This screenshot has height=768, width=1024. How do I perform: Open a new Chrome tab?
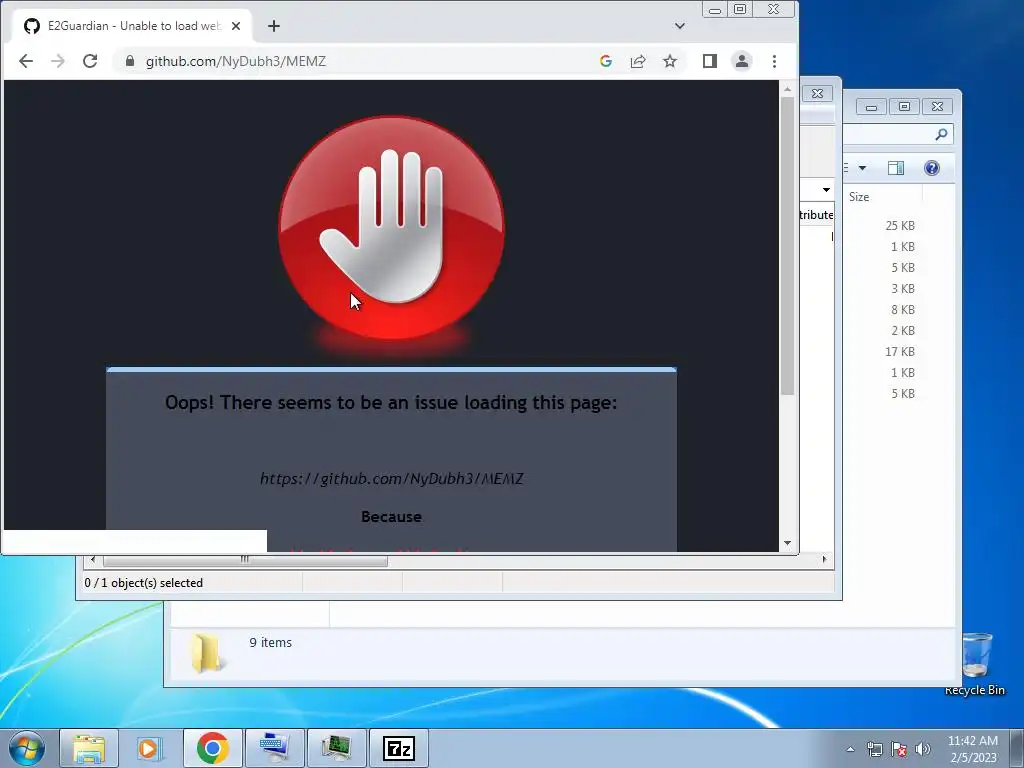click(274, 26)
